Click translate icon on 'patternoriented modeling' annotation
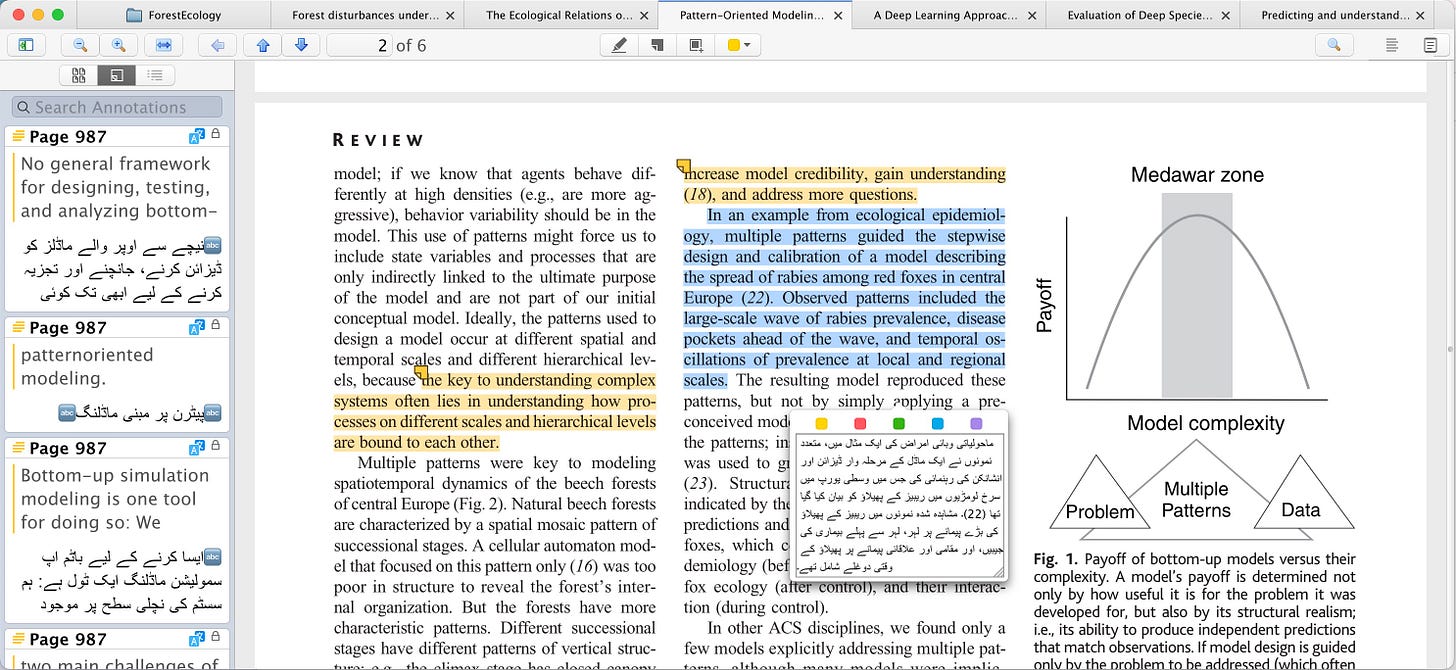Screen dimensions: 1456x670 coord(196,327)
